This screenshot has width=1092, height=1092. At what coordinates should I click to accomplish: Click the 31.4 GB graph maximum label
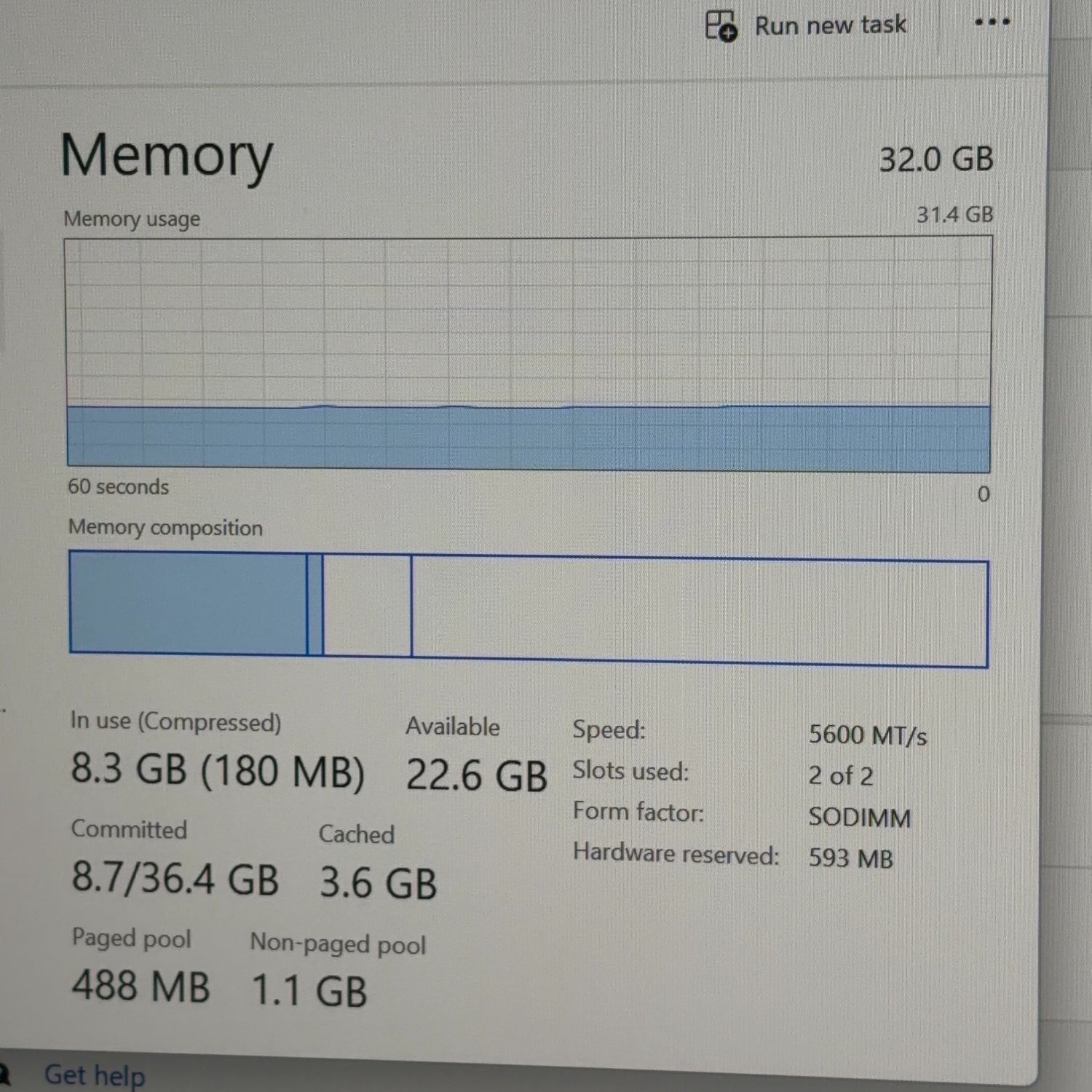click(x=954, y=214)
